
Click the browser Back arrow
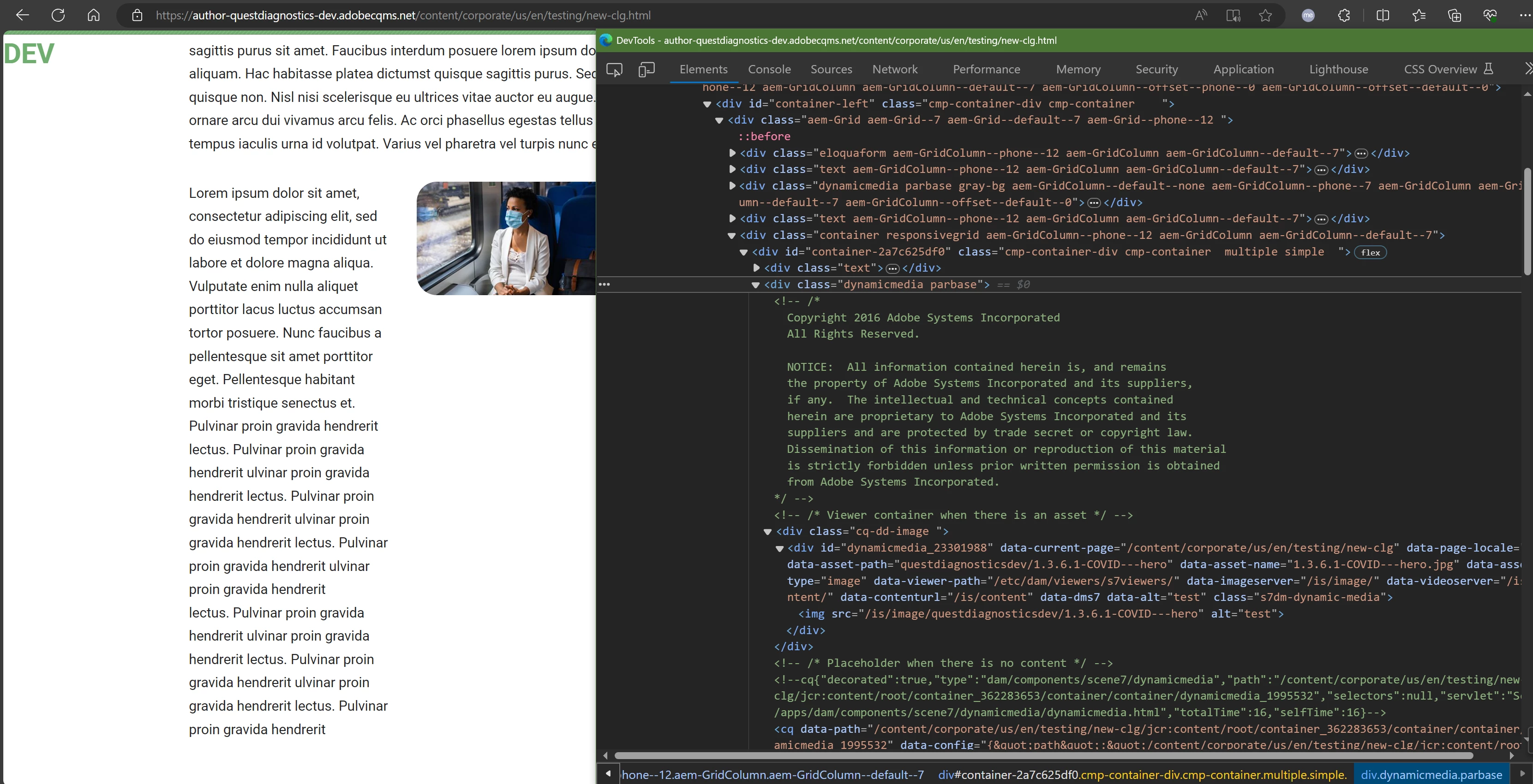point(23,16)
